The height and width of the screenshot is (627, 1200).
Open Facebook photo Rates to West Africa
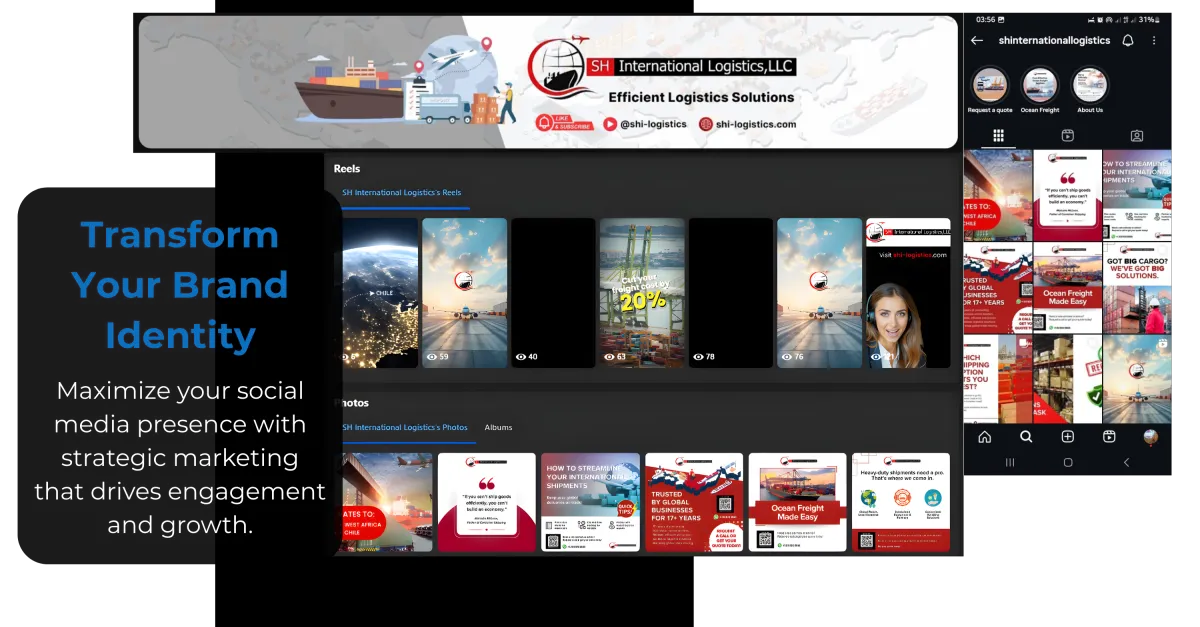(387, 502)
